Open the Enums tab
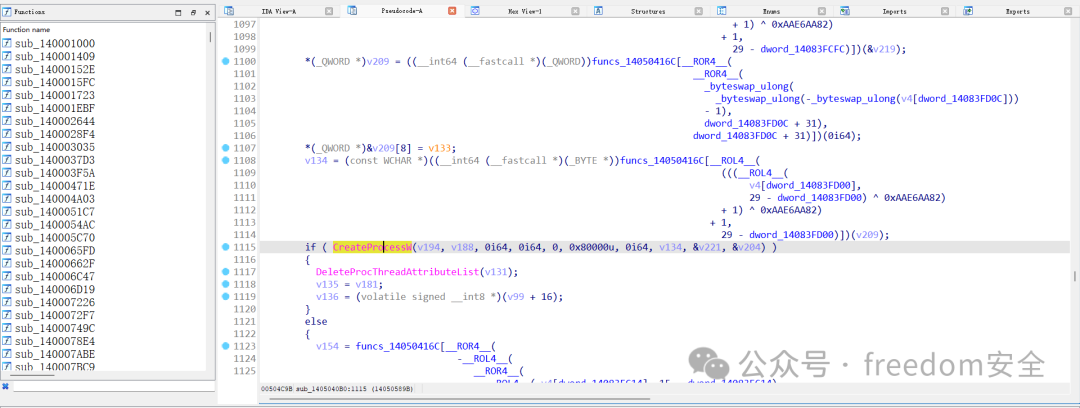1080x408 pixels. coord(771,11)
